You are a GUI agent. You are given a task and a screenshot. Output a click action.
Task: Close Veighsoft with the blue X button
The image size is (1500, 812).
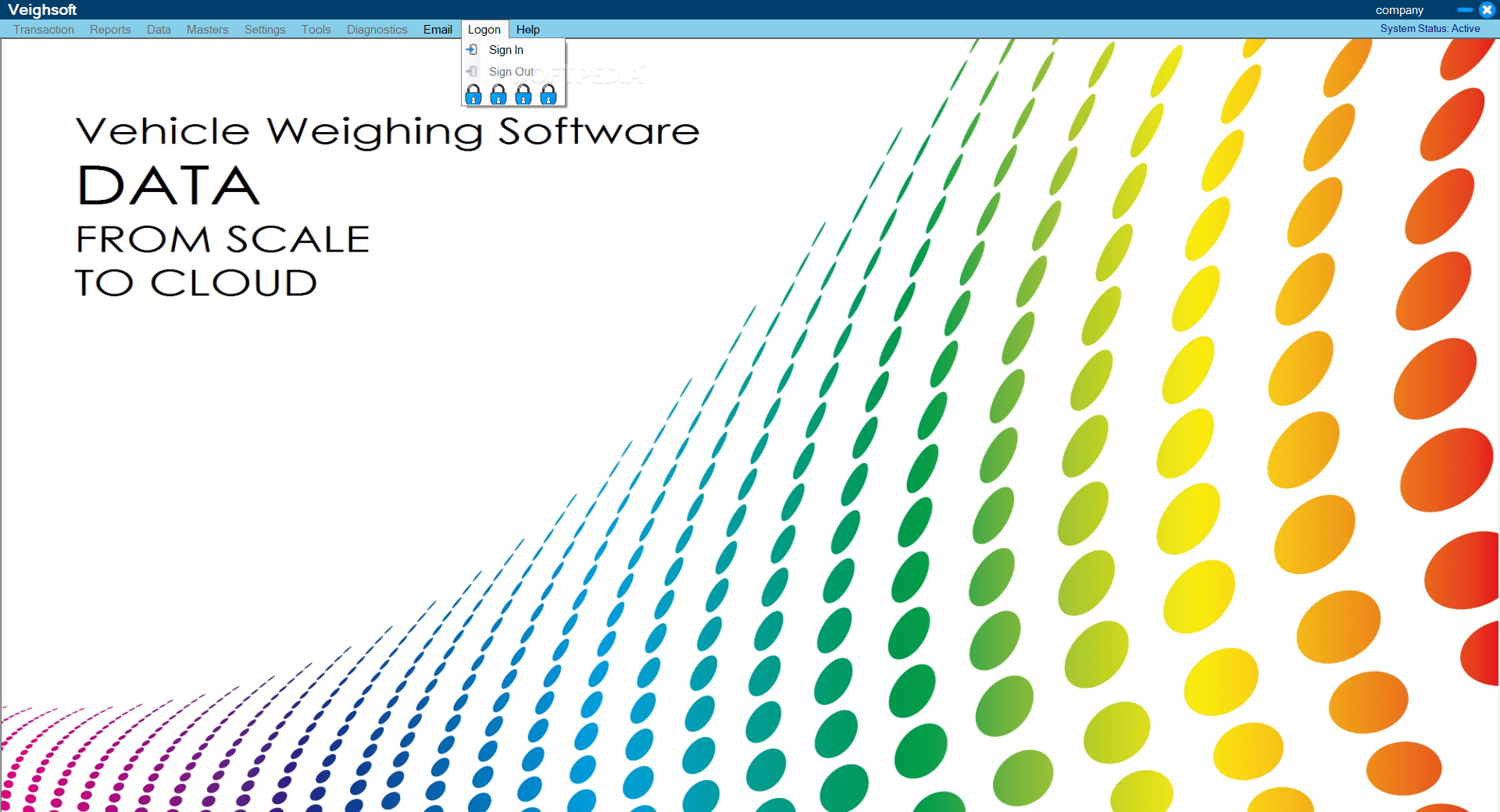pos(1487,10)
